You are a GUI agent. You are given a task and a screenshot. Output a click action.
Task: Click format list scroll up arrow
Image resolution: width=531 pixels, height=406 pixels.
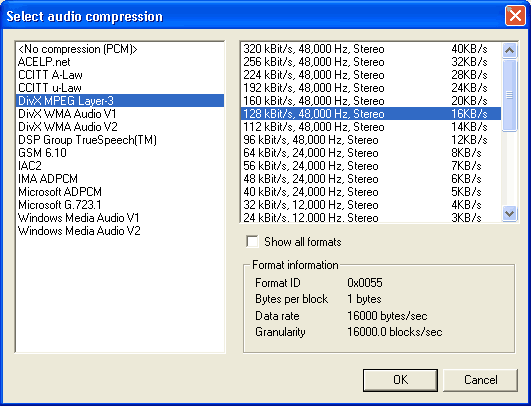pos(509,50)
